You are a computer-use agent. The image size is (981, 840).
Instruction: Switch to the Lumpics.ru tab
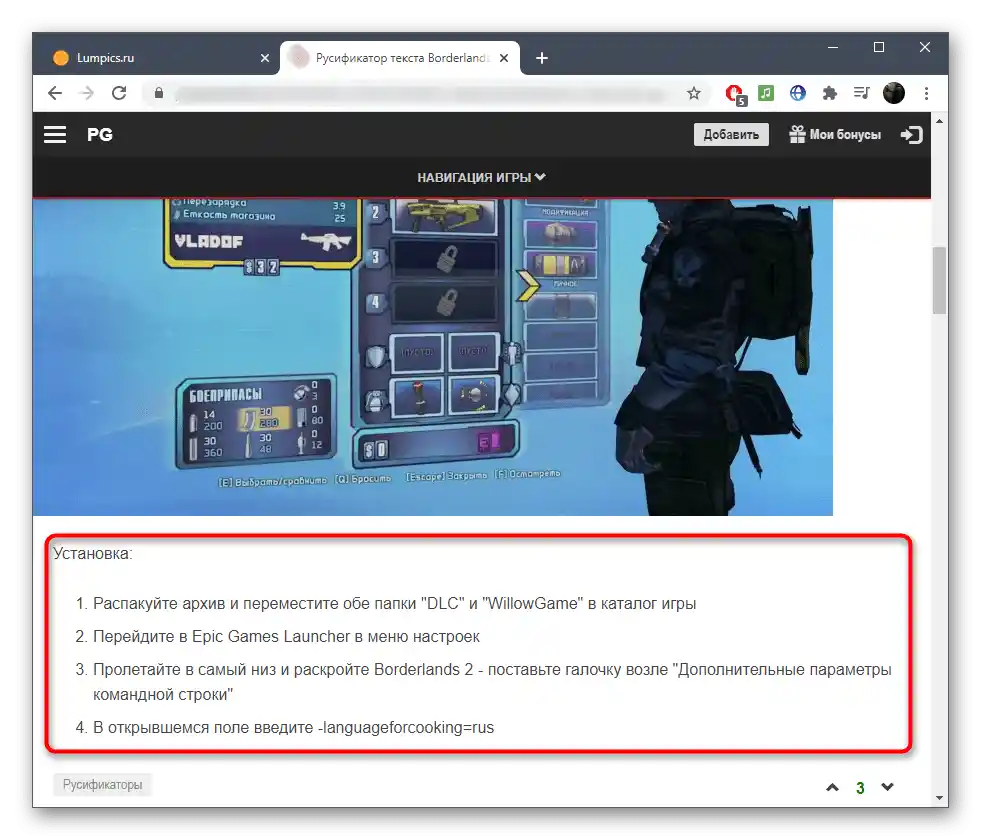[156, 58]
